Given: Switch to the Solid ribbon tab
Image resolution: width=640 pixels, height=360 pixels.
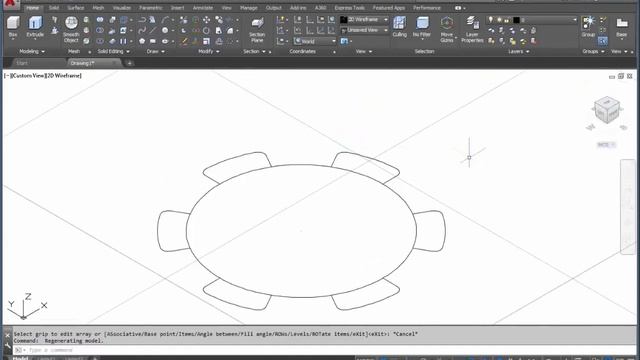Looking at the screenshot, I should tap(54, 8).
